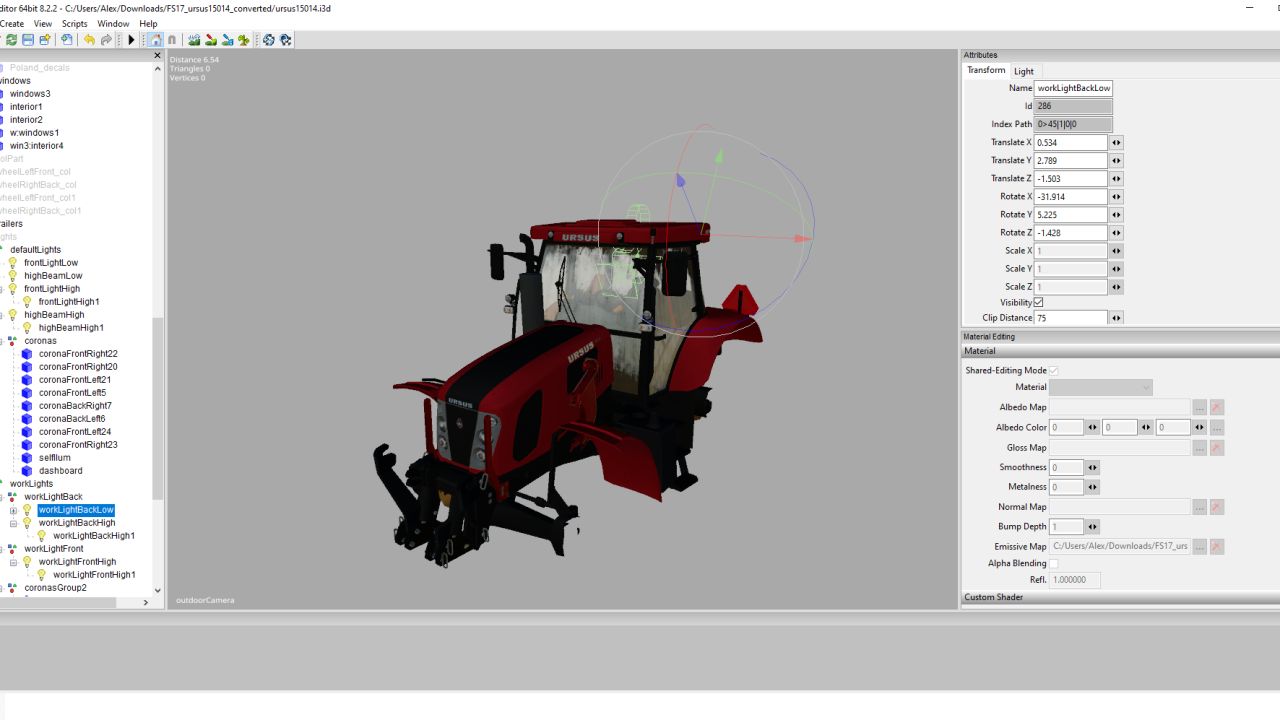
Task: Click the document import toolbar icon
Action: (x=67, y=40)
